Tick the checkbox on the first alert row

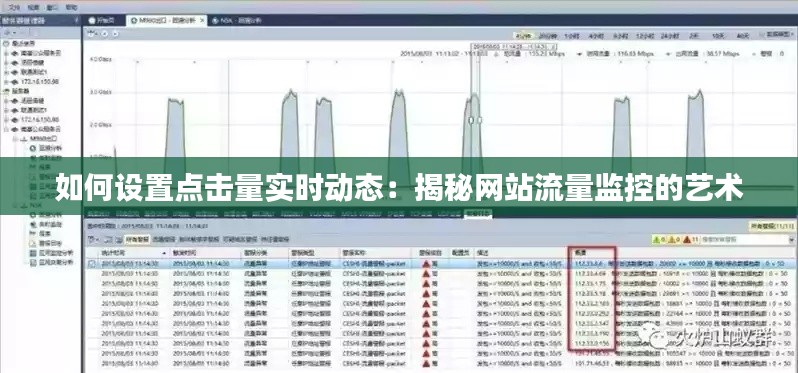pos(92,264)
